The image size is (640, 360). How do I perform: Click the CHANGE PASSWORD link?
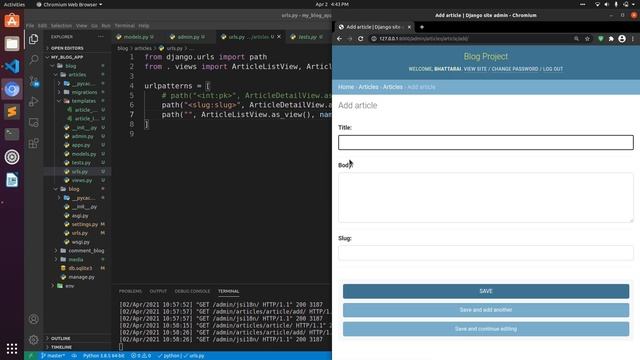pyautogui.click(x=515, y=69)
